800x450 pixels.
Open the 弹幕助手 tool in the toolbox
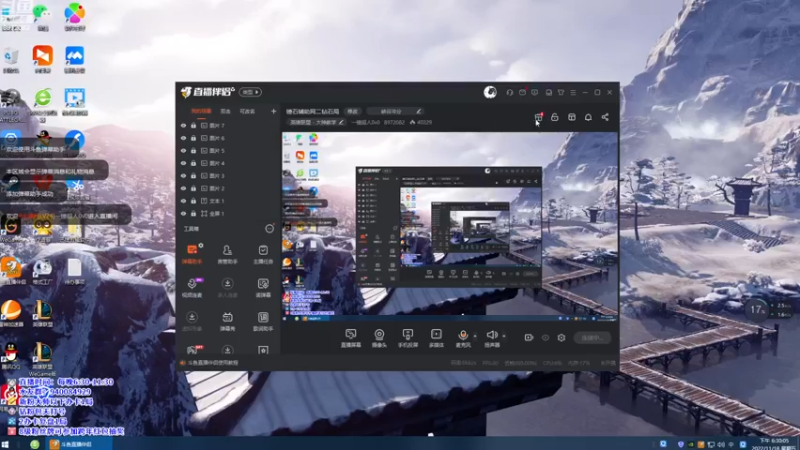point(192,253)
